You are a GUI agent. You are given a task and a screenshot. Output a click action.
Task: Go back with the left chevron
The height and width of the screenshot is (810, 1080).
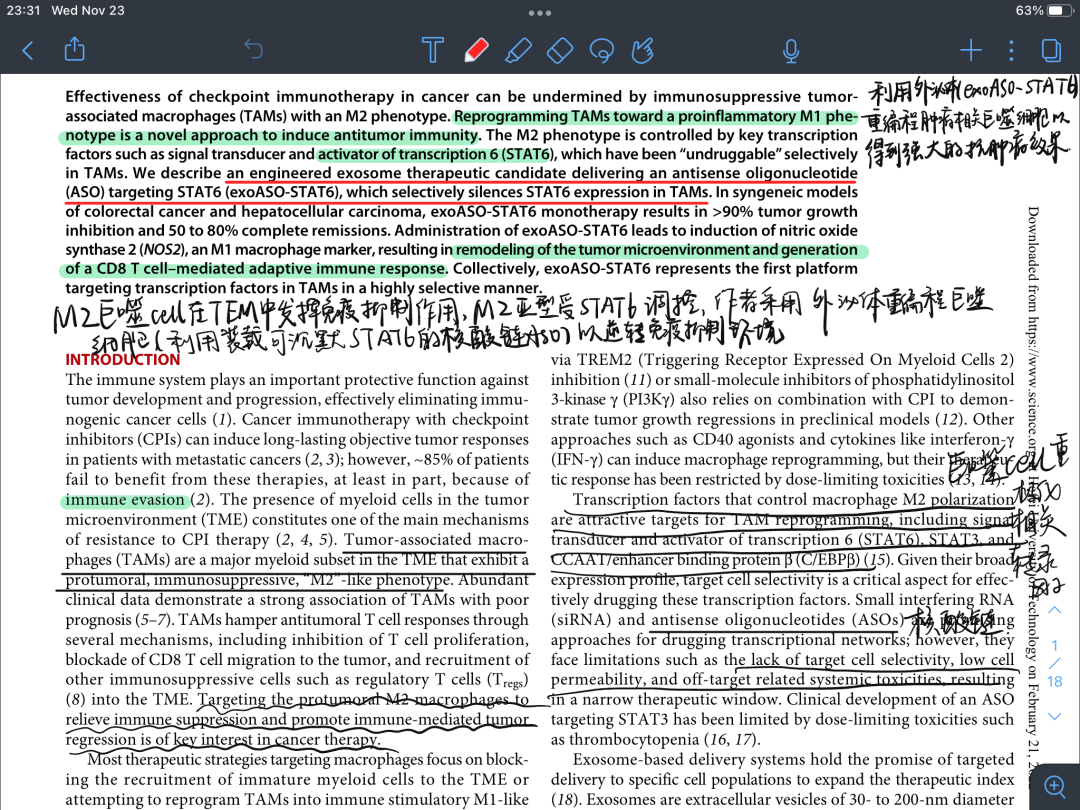[x=28, y=50]
